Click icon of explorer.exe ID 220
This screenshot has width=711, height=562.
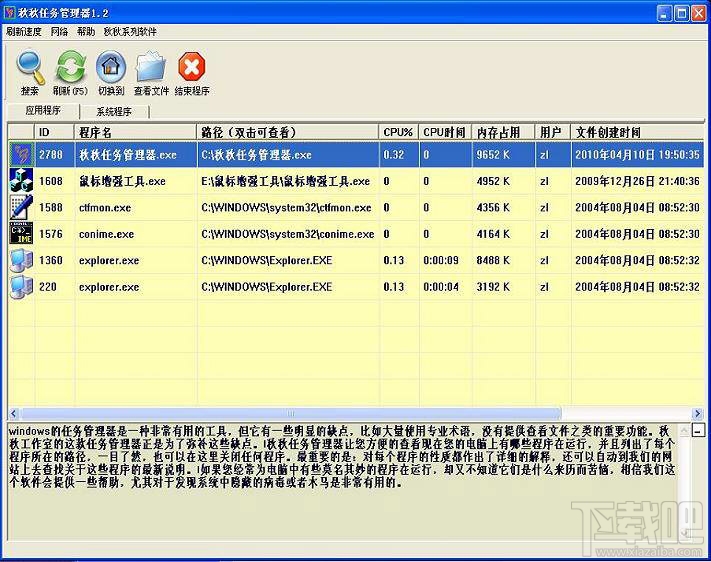21,287
